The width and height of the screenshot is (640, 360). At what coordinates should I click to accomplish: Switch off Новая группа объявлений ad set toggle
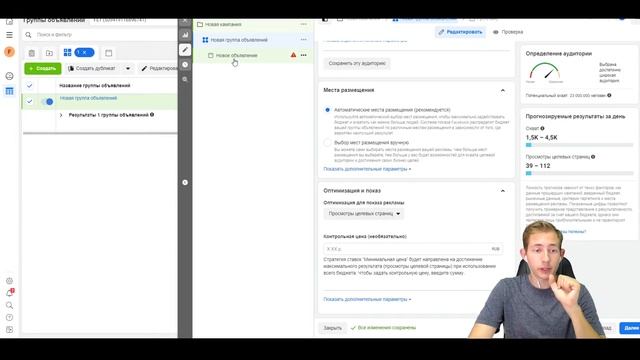(48, 102)
